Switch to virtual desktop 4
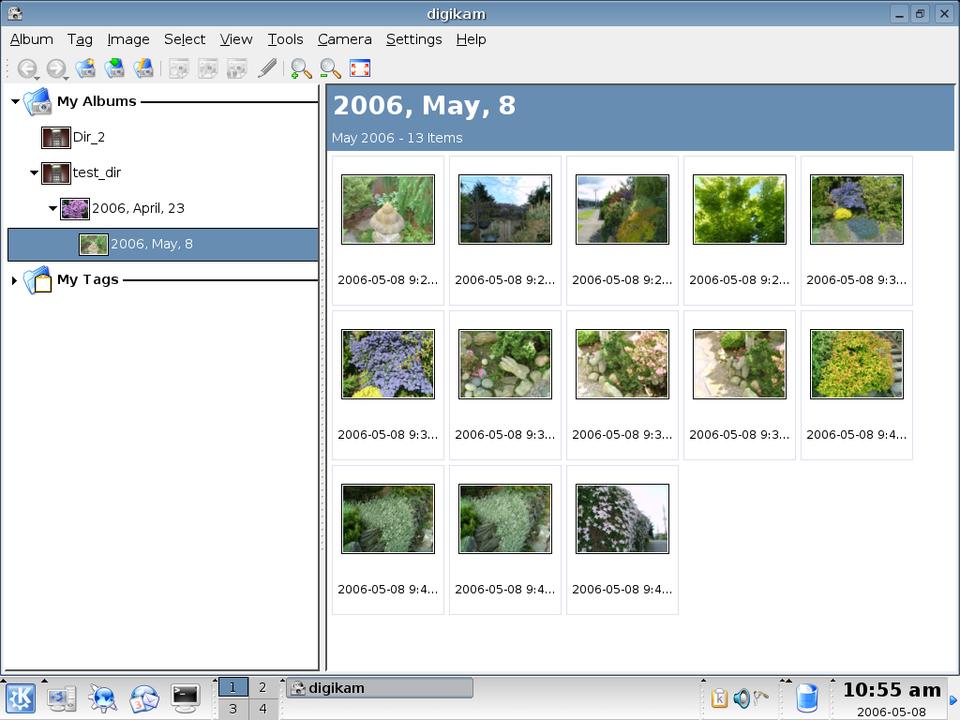960x720 pixels. (x=263, y=709)
